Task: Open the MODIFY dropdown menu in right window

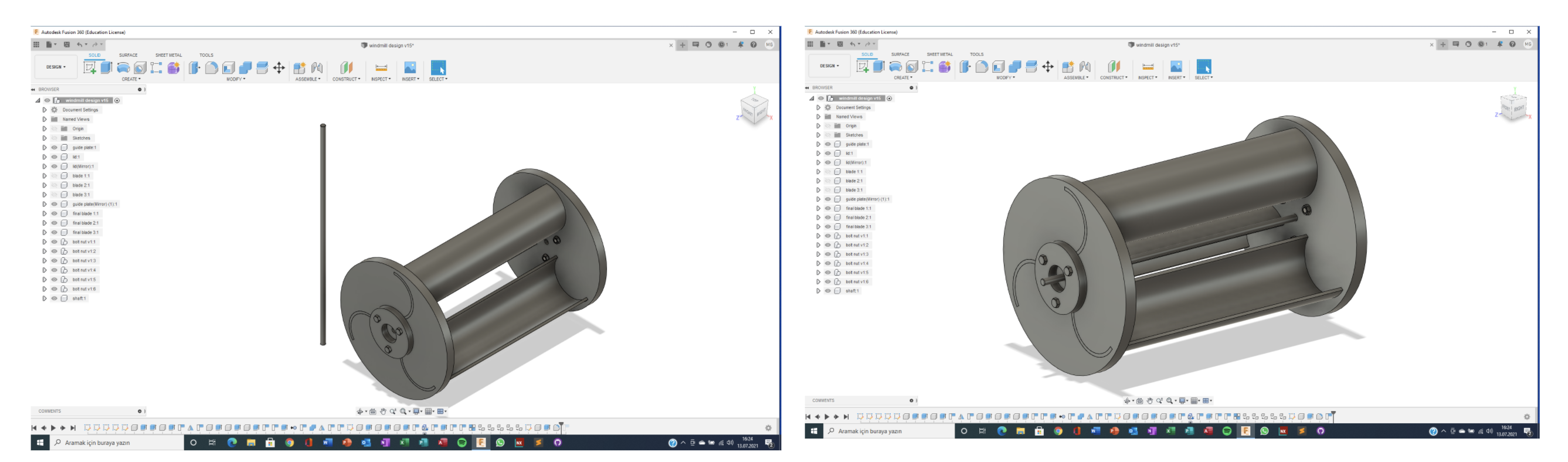Action: (1005, 78)
